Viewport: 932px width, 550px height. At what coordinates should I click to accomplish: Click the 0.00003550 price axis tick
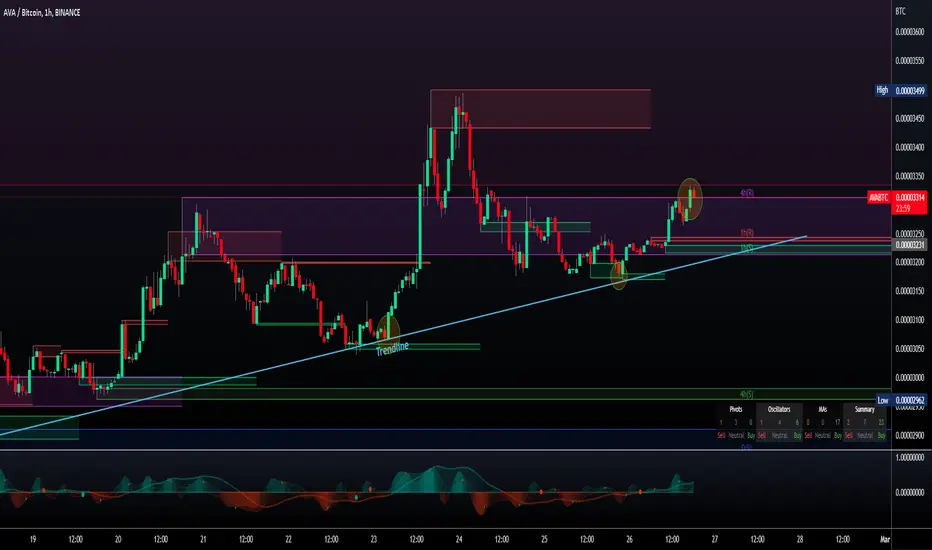(x=910, y=61)
